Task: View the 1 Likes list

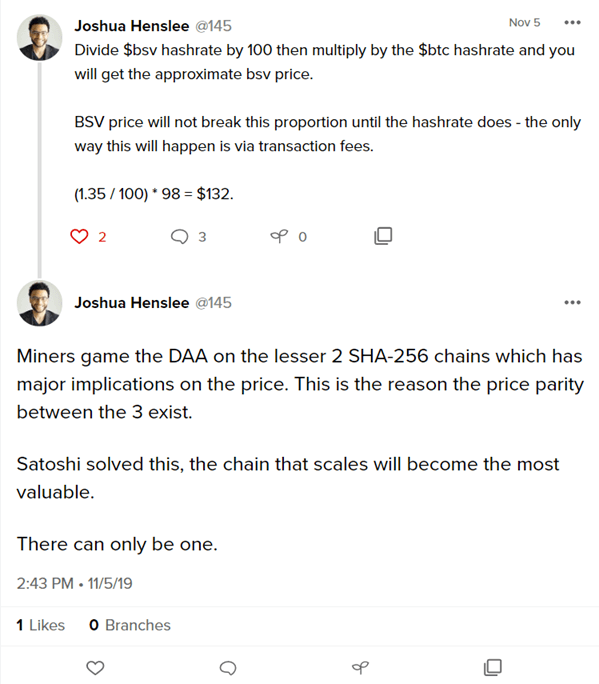Action: 41,625
